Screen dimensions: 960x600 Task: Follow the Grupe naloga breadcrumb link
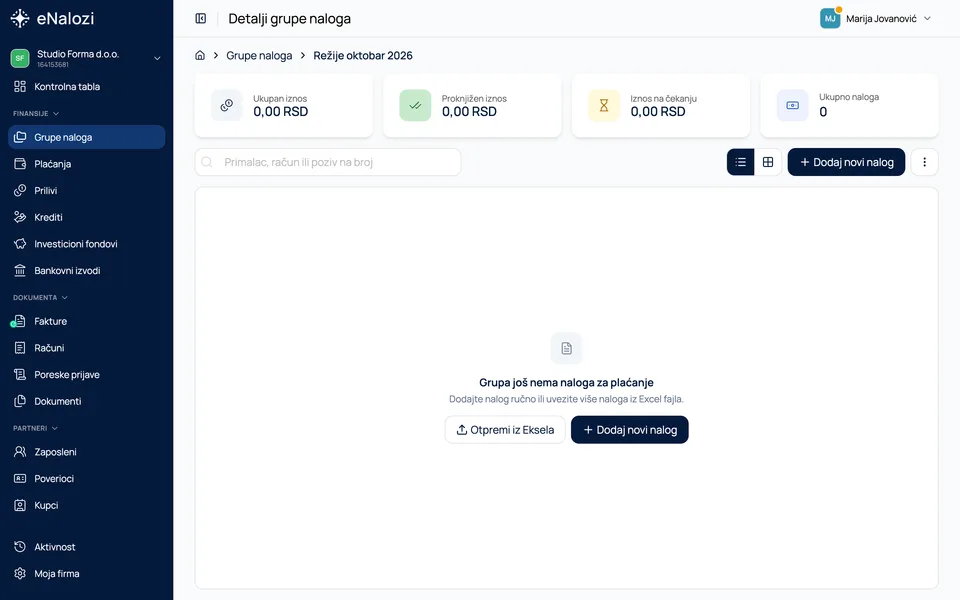(259, 55)
